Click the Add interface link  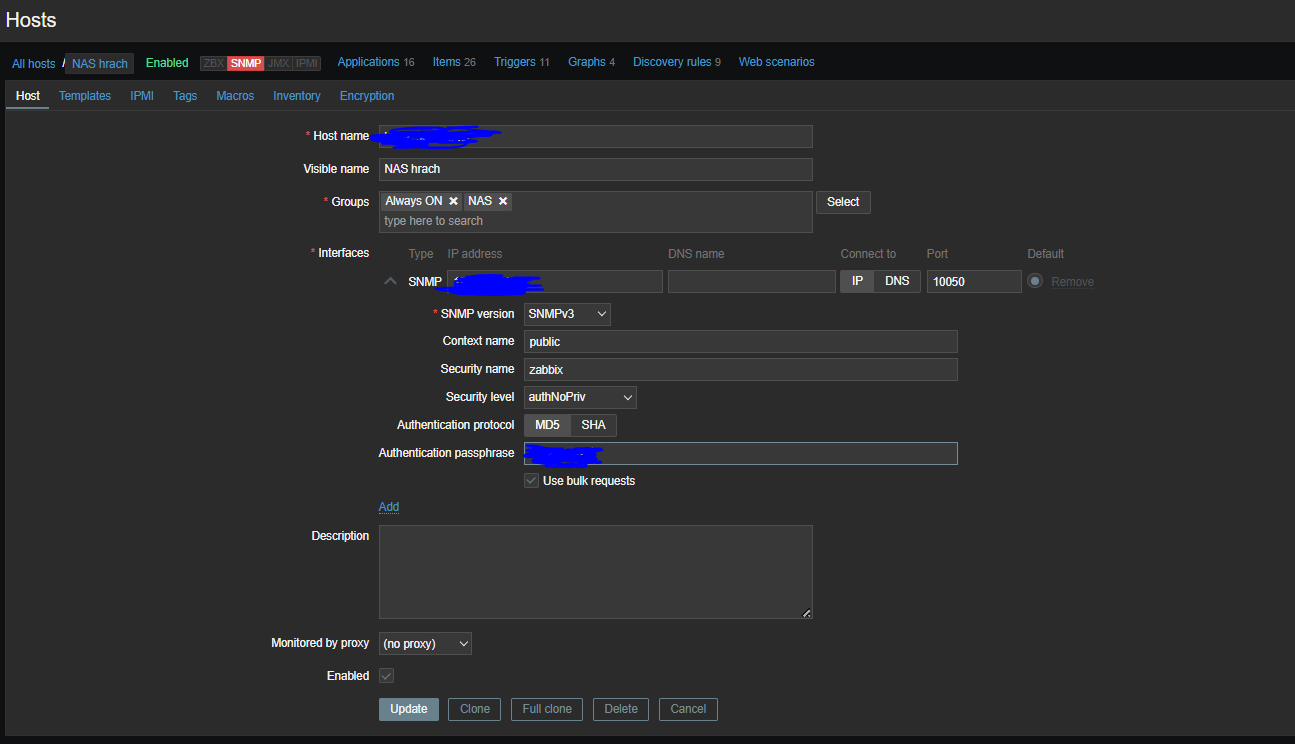click(389, 507)
